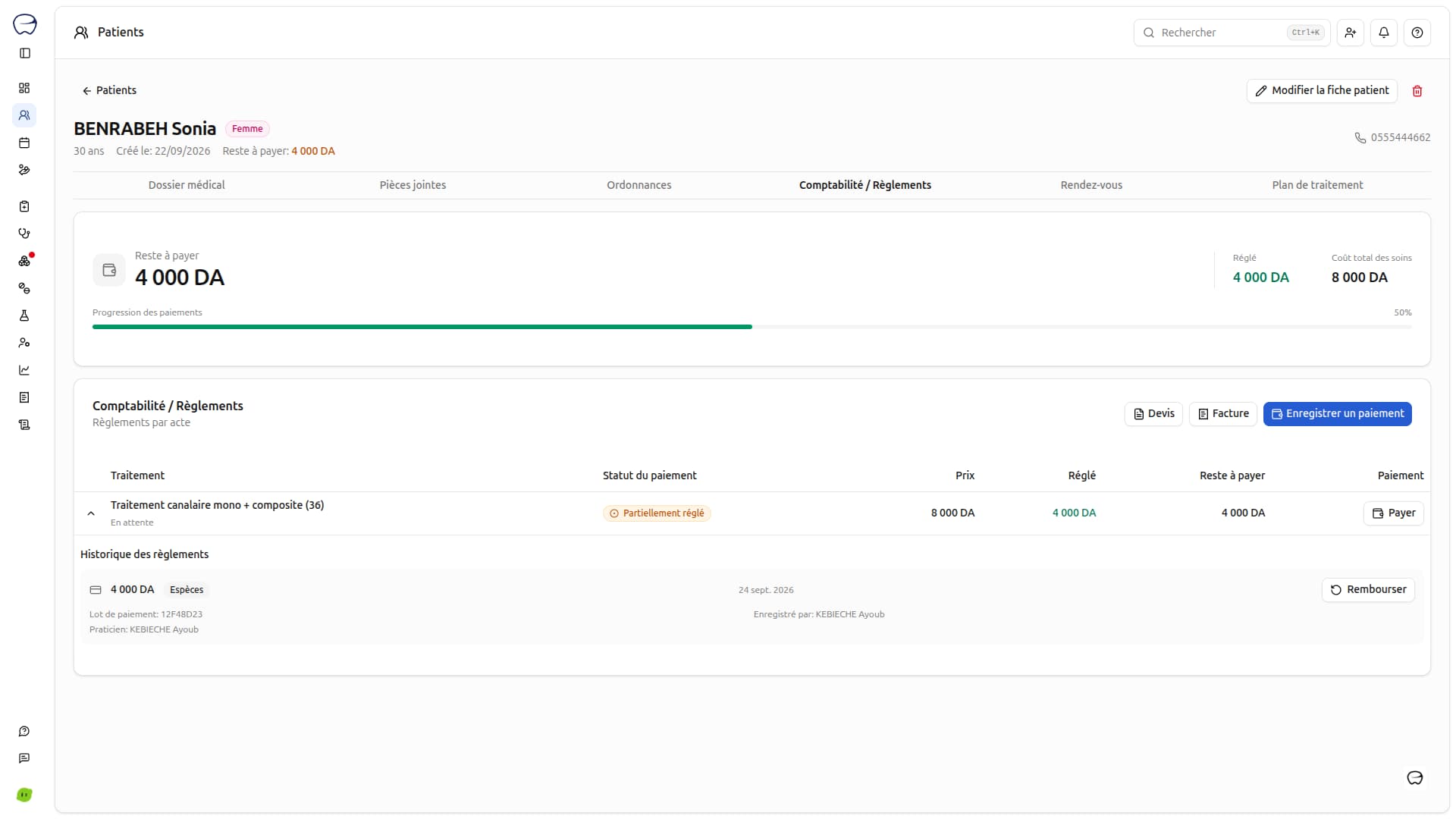Open the help question bubble in sidebar
This screenshot has width=1456, height=819.
coord(24,731)
